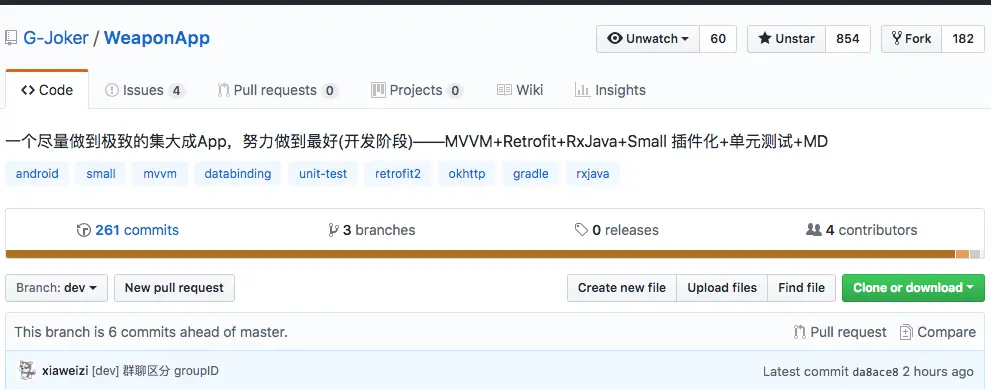
Task: Click the android topic tag
Action: (x=37, y=173)
